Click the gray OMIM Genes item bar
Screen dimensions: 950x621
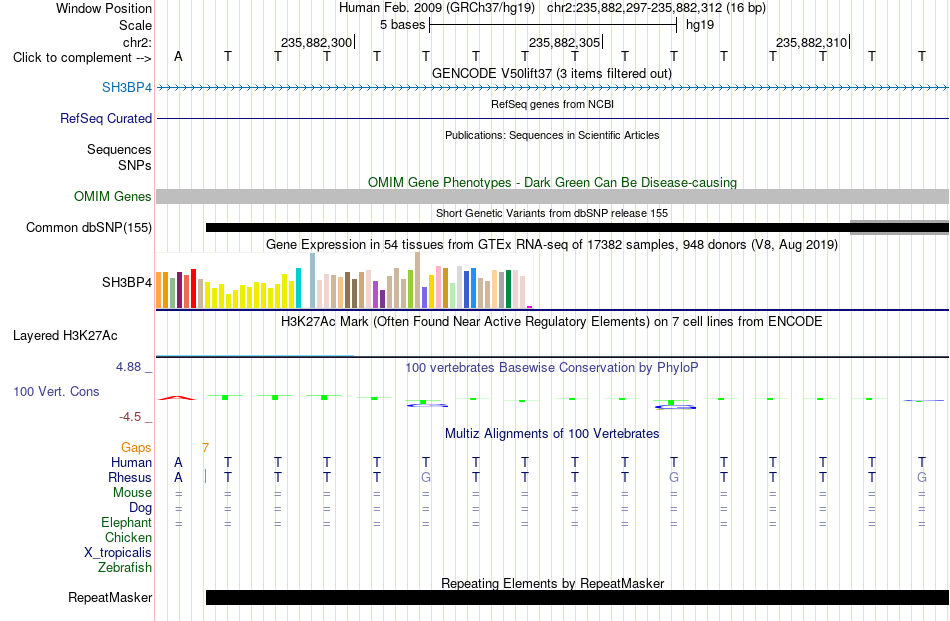pos(553,196)
